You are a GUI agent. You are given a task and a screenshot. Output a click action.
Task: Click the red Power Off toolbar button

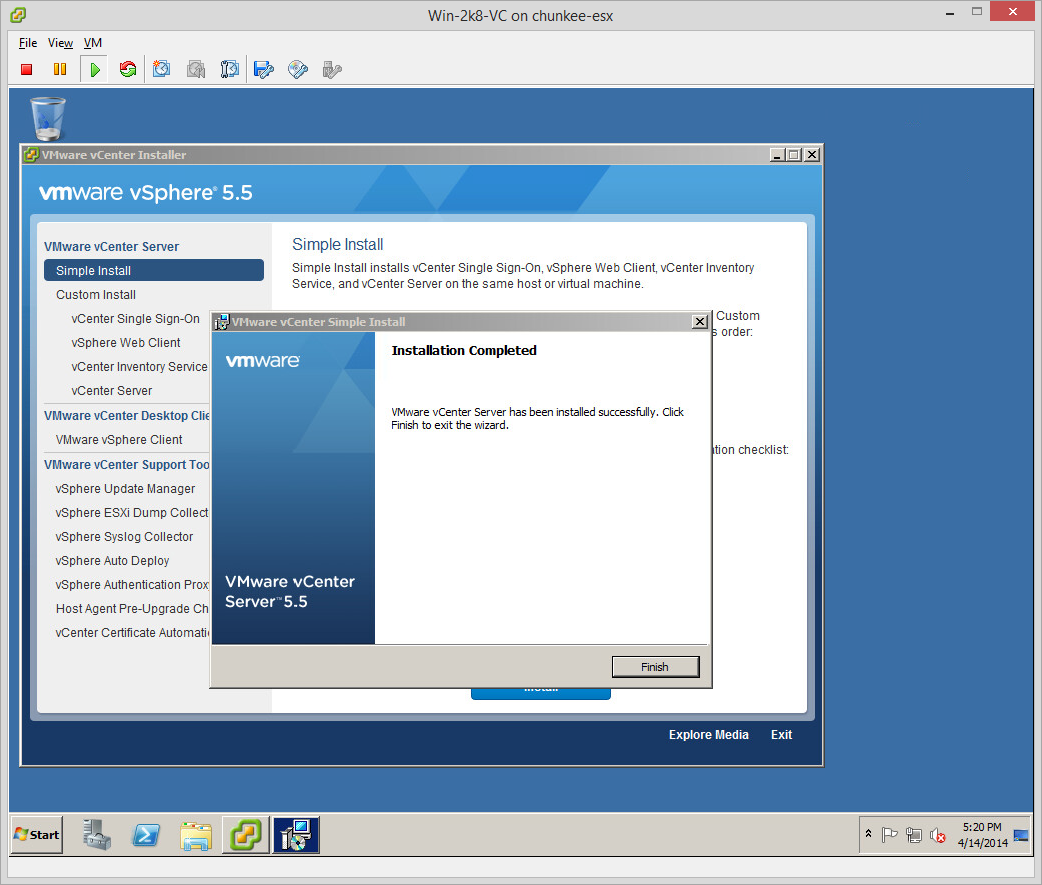(27, 69)
